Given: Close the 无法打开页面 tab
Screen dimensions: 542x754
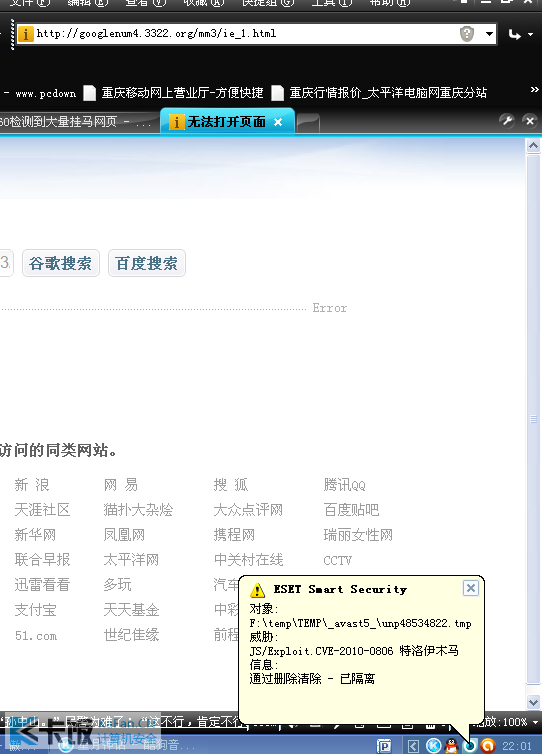Looking at the screenshot, I should [278, 122].
